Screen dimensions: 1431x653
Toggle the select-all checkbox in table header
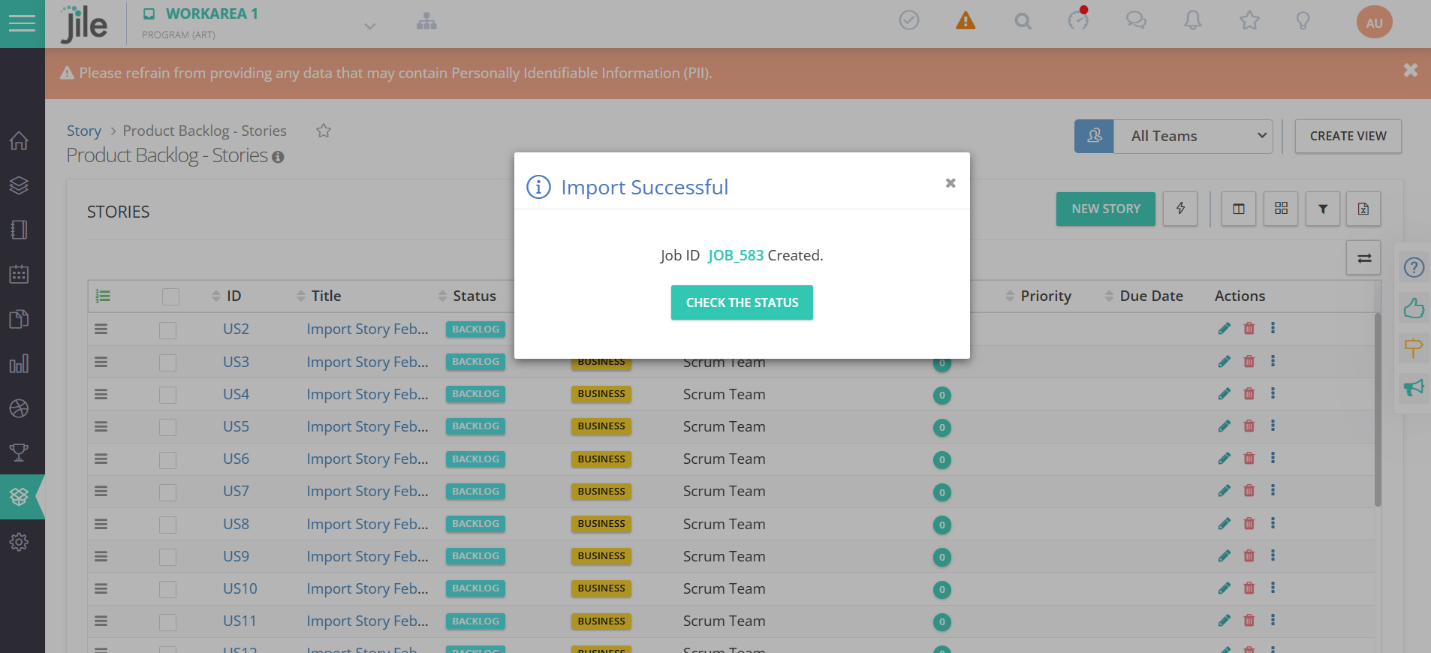[x=171, y=296]
